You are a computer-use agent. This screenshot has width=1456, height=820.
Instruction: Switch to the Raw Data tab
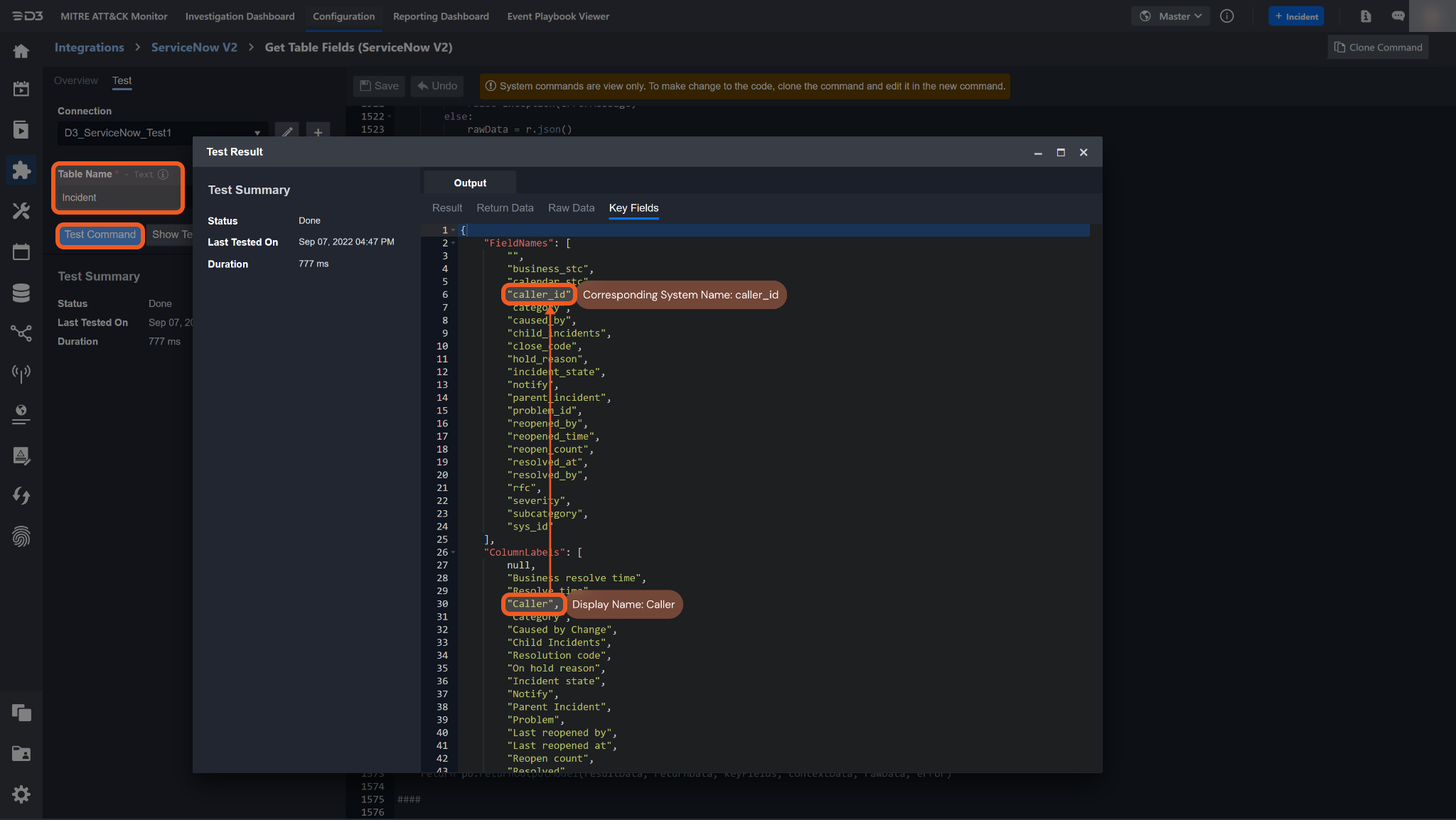tap(571, 208)
